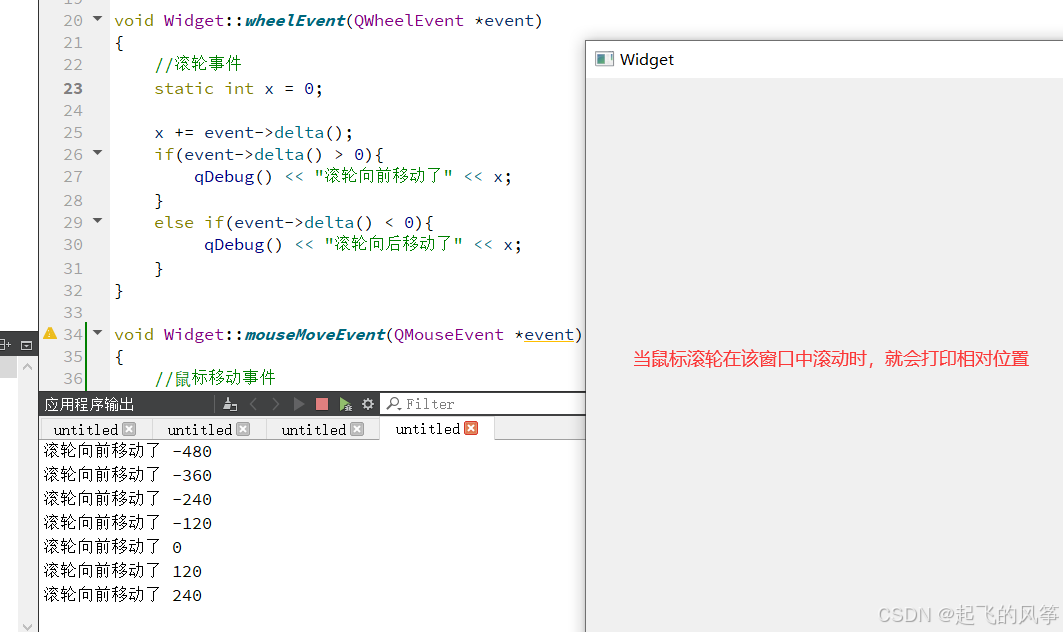
Task: Click the 'static int x = 0;' code line
Action: 238,89
